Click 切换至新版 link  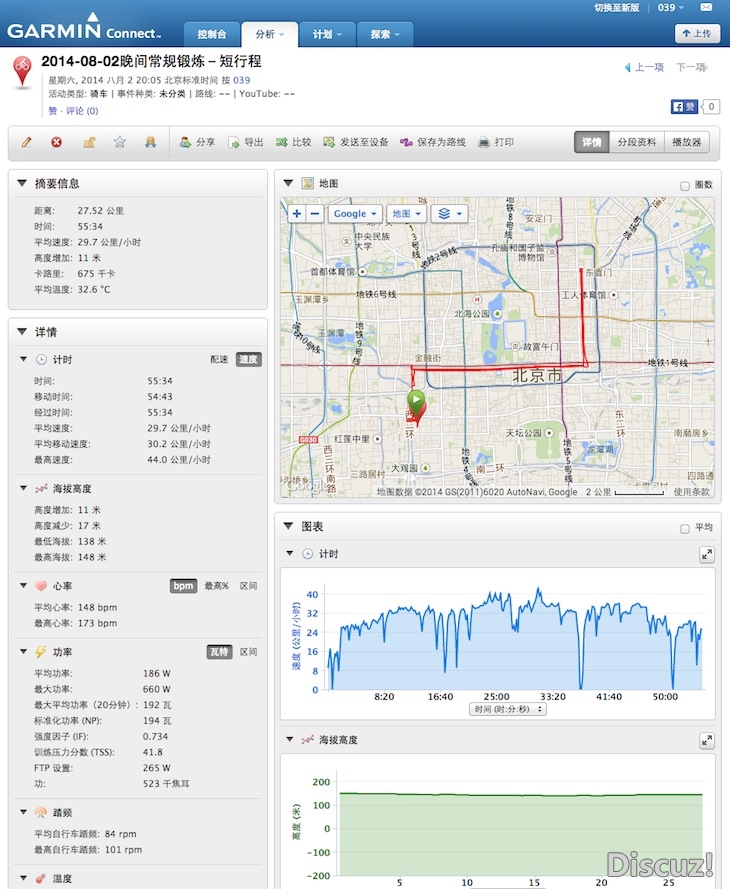pyautogui.click(x=617, y=7)
